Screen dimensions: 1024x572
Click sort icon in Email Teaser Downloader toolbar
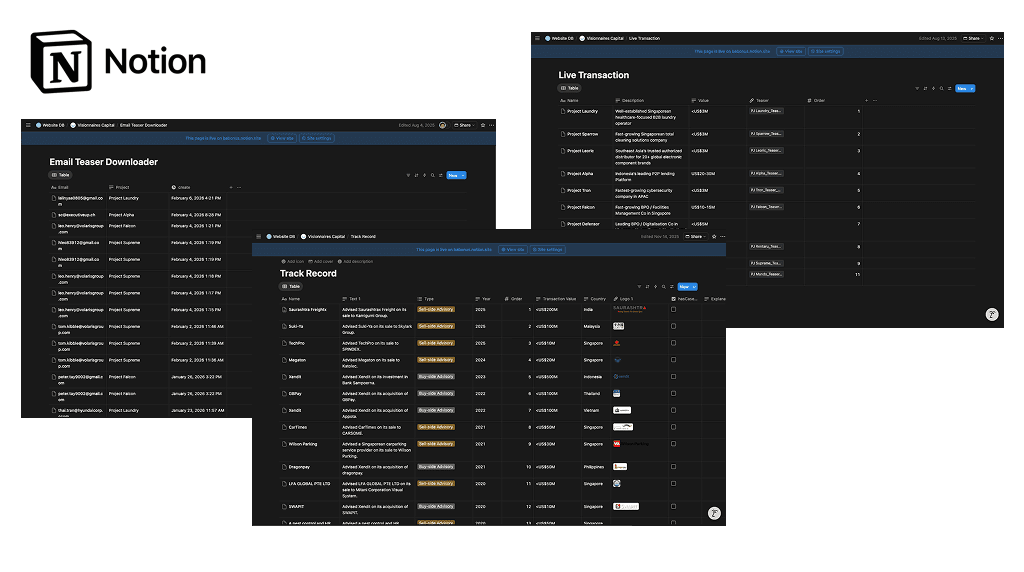click(416, 175)
